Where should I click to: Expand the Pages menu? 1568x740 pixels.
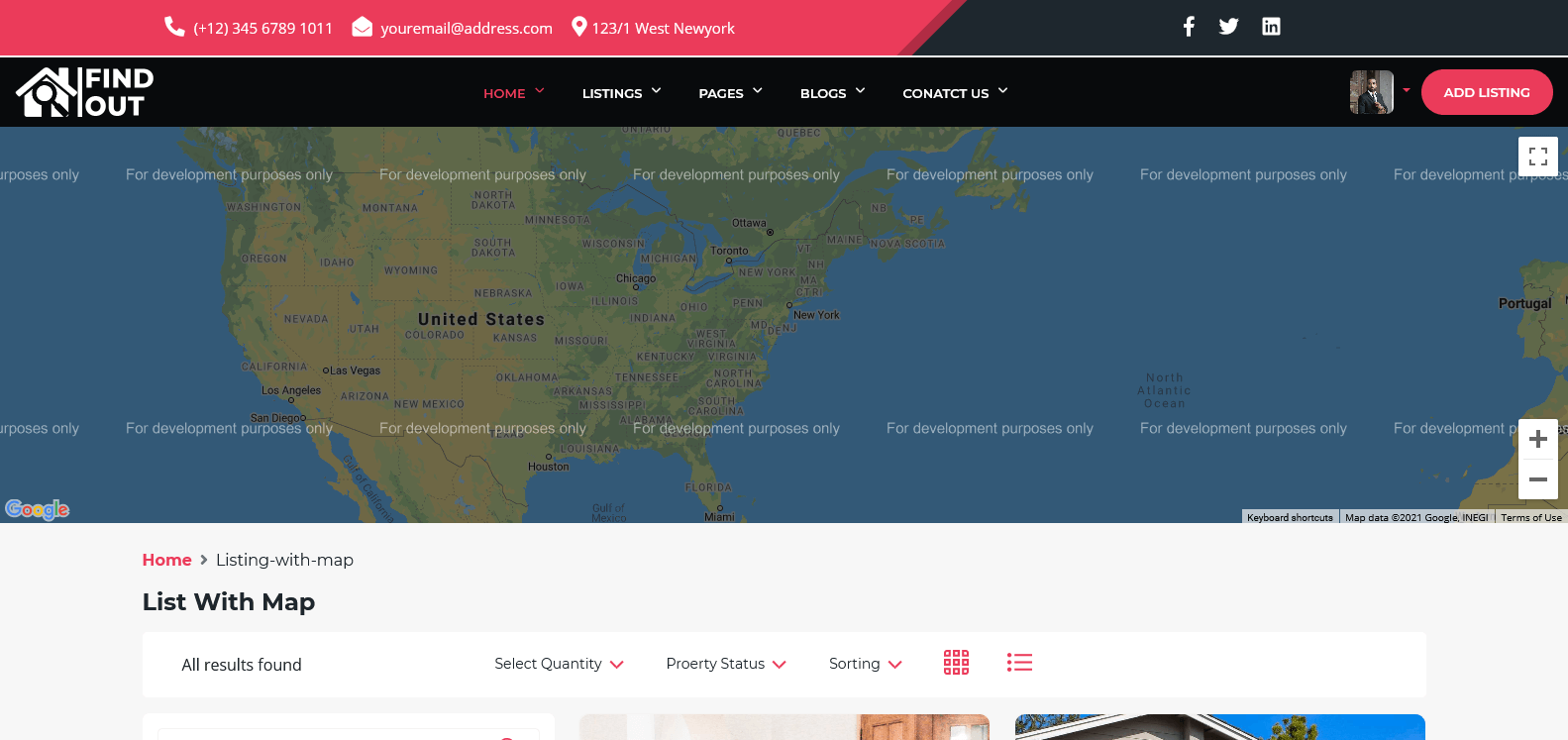(x=731, y=93)
